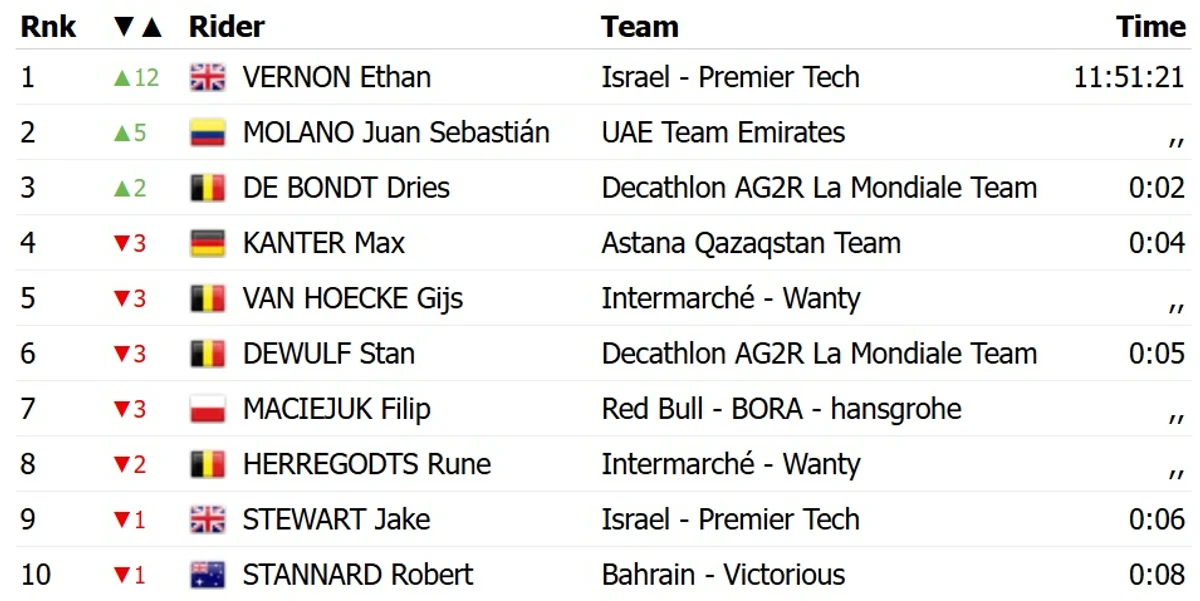
Task: Visit the Astana Qazaqstan Team page
Action: coord(751,243)
